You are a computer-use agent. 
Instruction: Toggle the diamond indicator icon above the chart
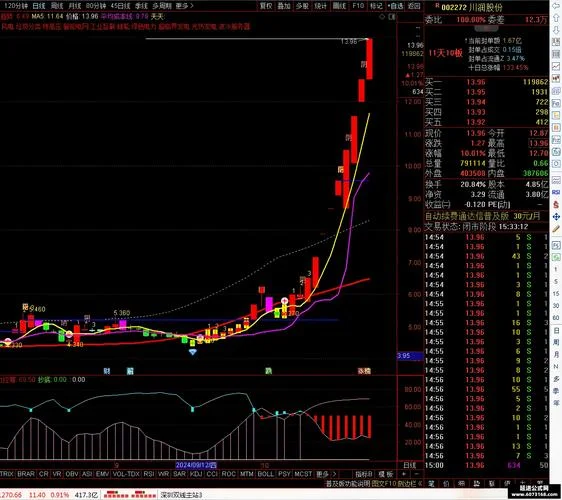tap(382, 17)
